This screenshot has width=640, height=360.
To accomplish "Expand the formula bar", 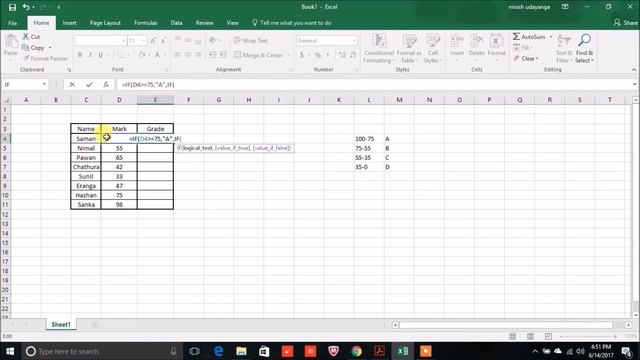I will pos(634,84).
